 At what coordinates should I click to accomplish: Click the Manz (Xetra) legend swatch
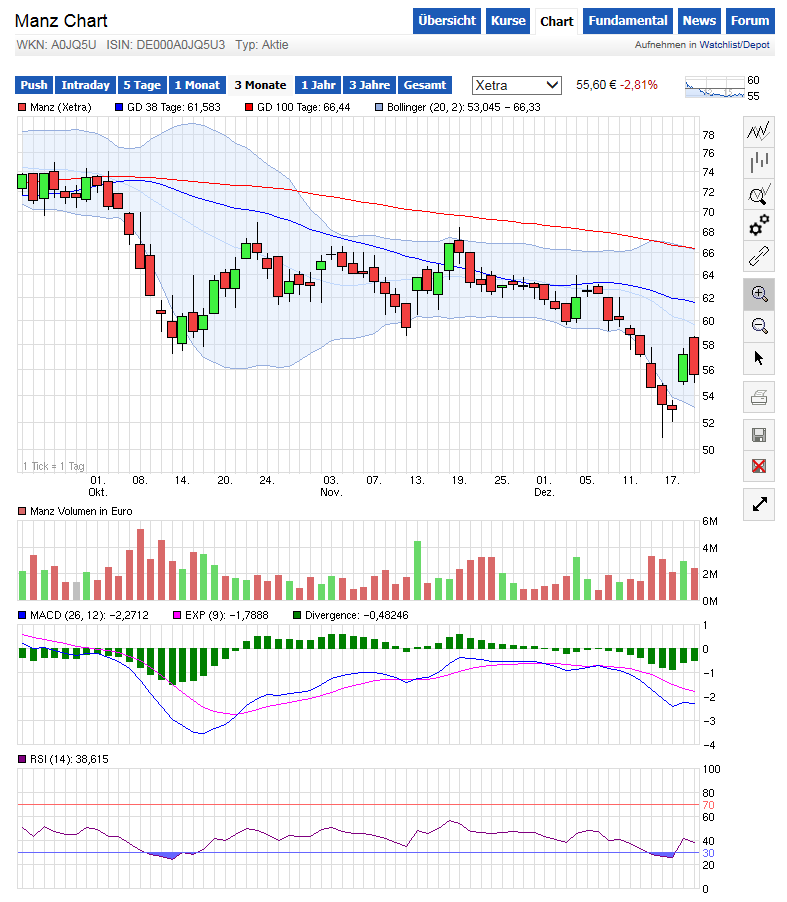22,107
